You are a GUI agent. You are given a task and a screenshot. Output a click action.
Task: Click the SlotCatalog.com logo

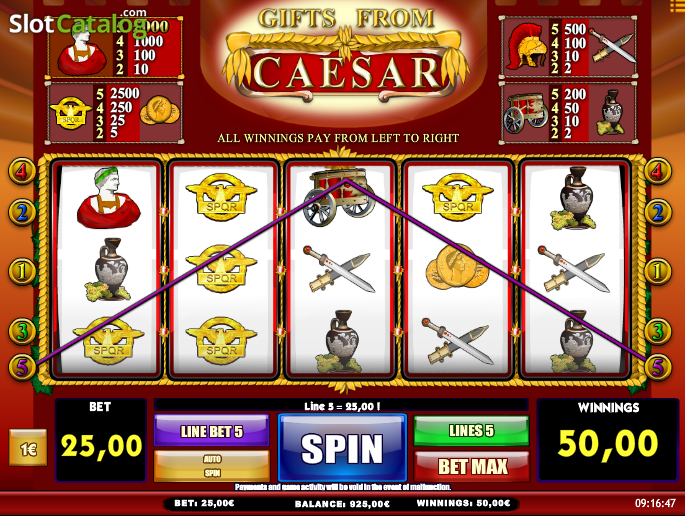click(78, 23)
